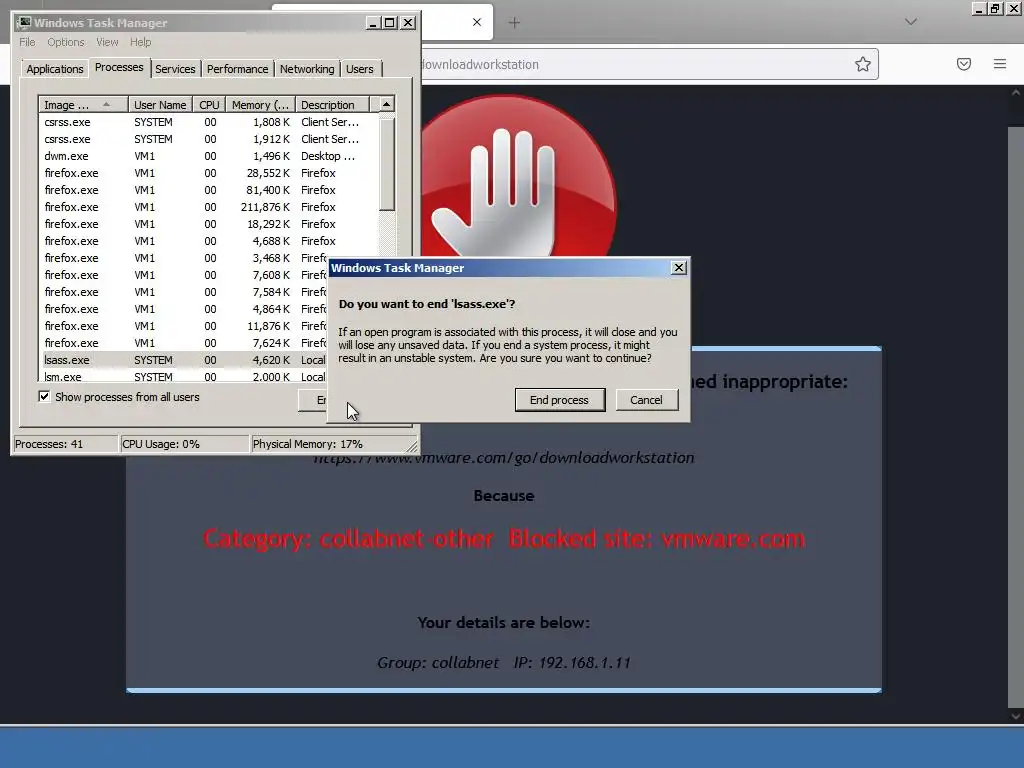Click the Firefox page scroll-up arrow
The width and height of the screenshot is (1024, 768).
(x=1016, y=93)
